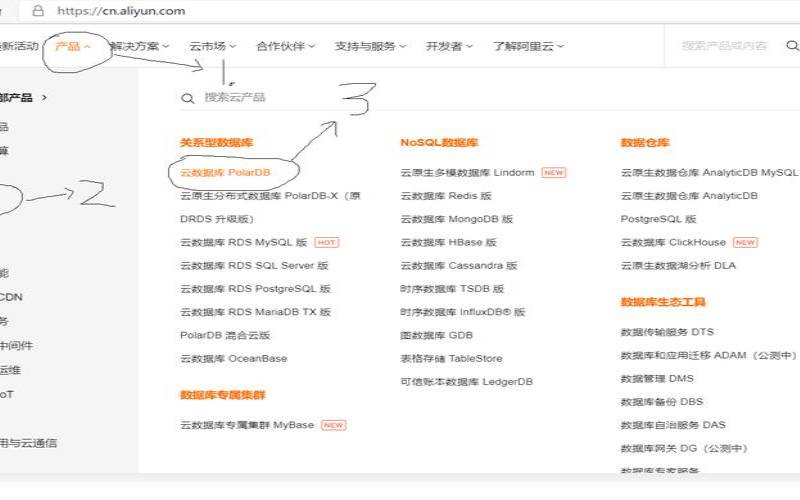Click the 关系型数据库 category heading

(216, 142)
